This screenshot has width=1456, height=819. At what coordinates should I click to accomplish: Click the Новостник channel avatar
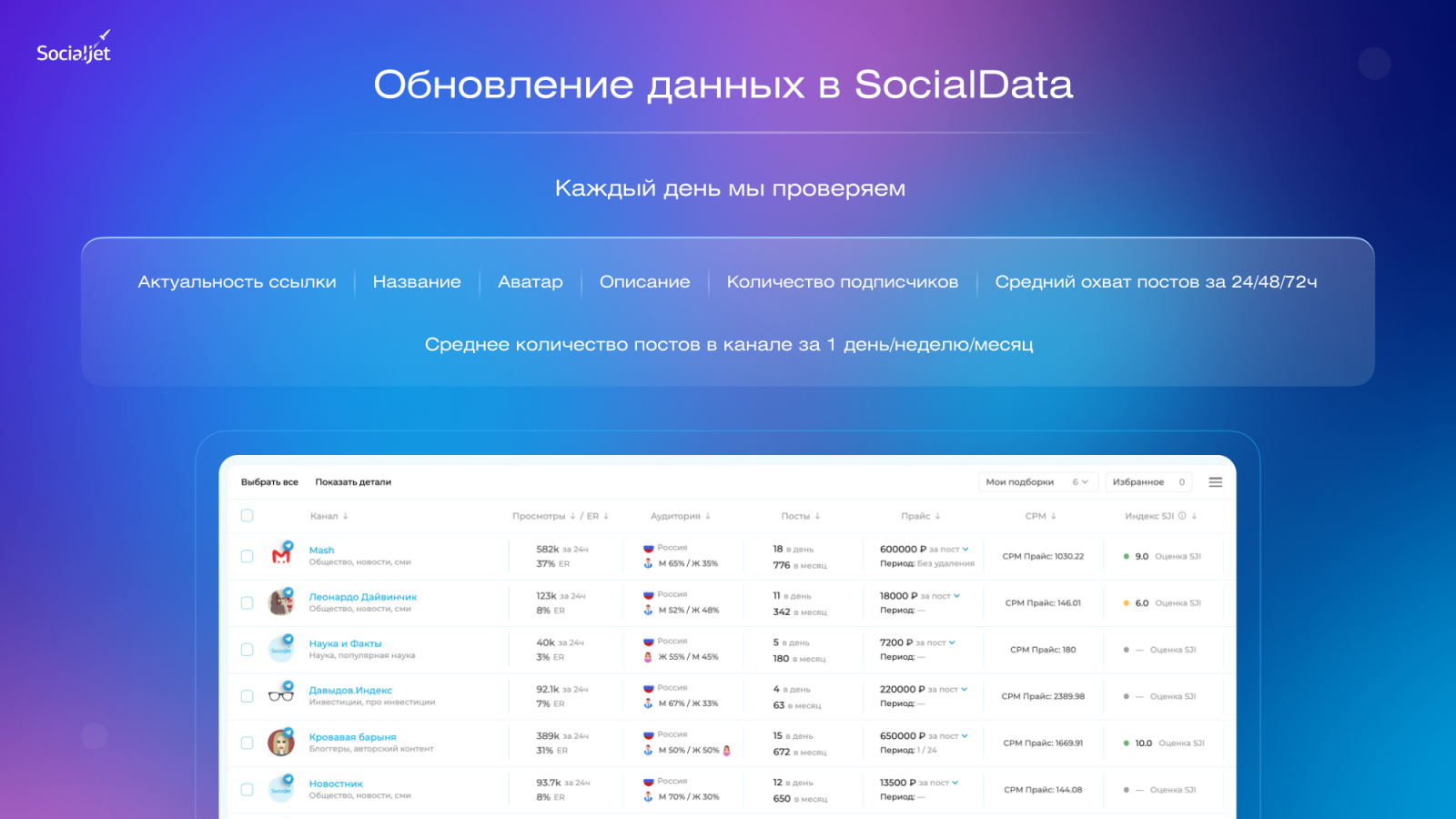pos(281,789)
